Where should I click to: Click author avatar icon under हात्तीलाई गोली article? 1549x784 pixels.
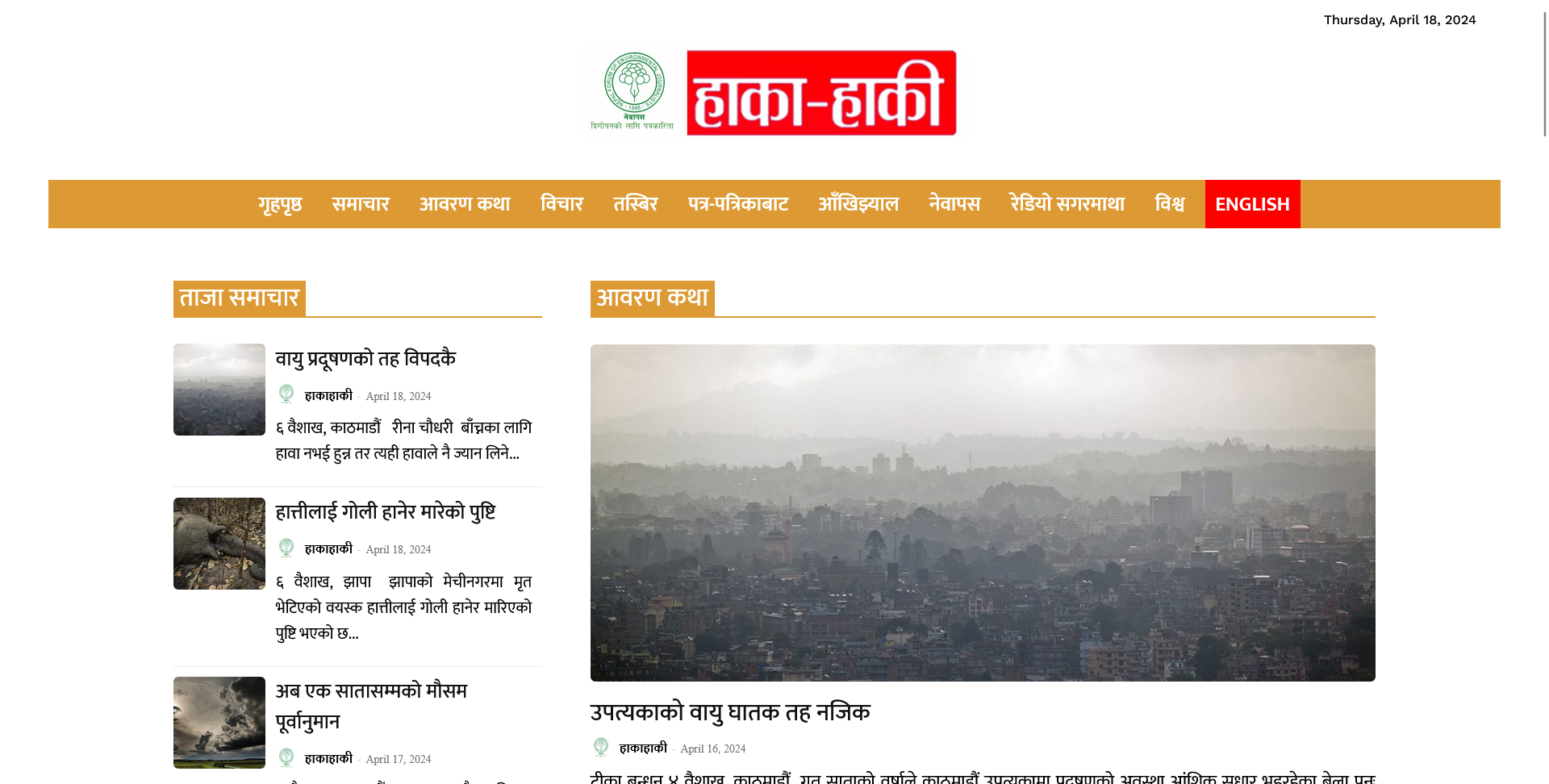pos(286,548)
